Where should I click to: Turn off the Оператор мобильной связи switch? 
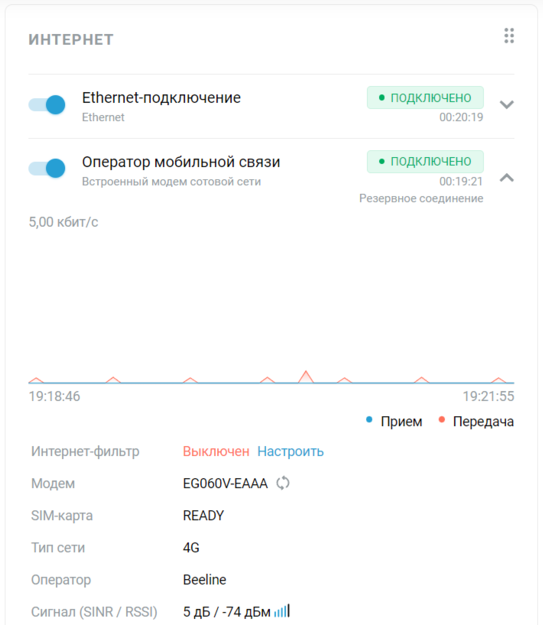pyautogui.click(x=47, y=168)
